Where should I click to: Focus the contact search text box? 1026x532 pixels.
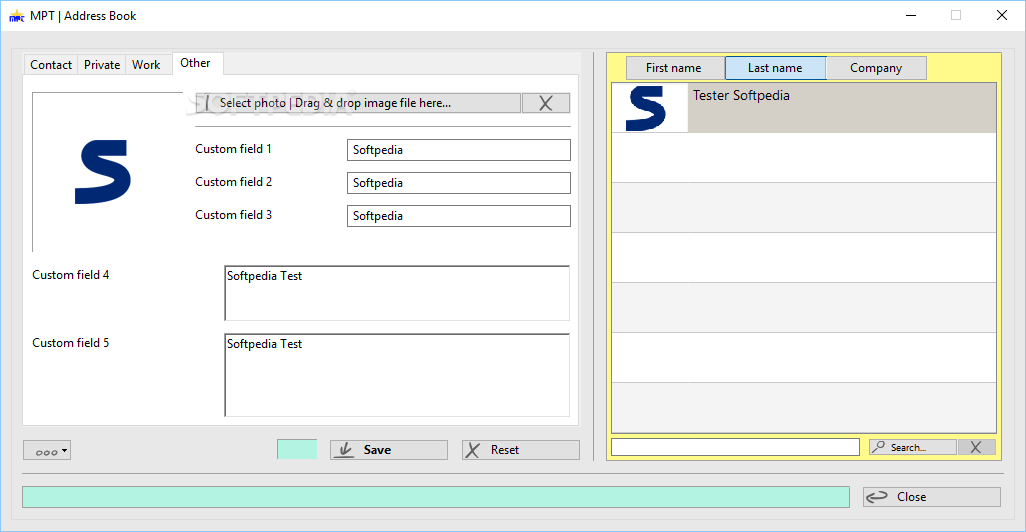[x=735, y=447]
